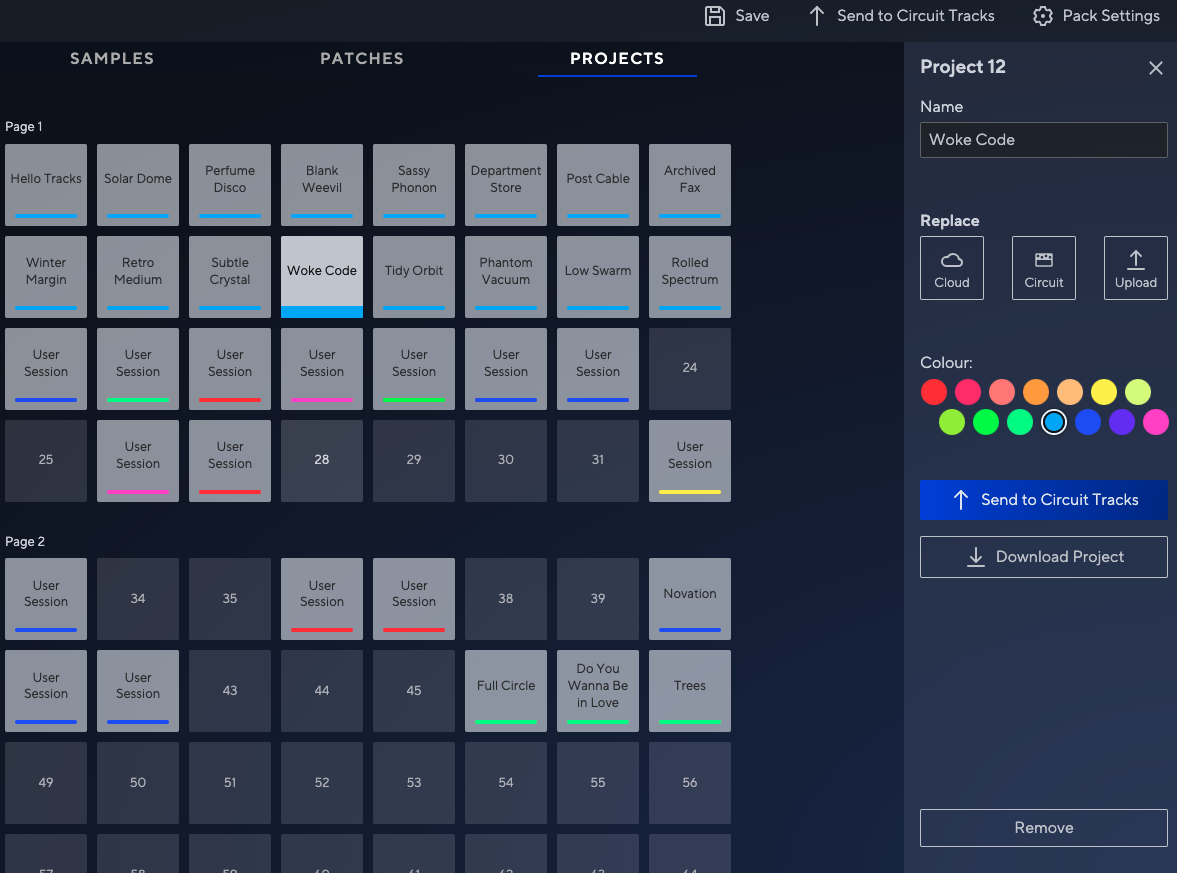The width and height of the screenshot is (1177, 873).
Task: Select the yellow colour swatch
Action: click(x=1104, y=392)
